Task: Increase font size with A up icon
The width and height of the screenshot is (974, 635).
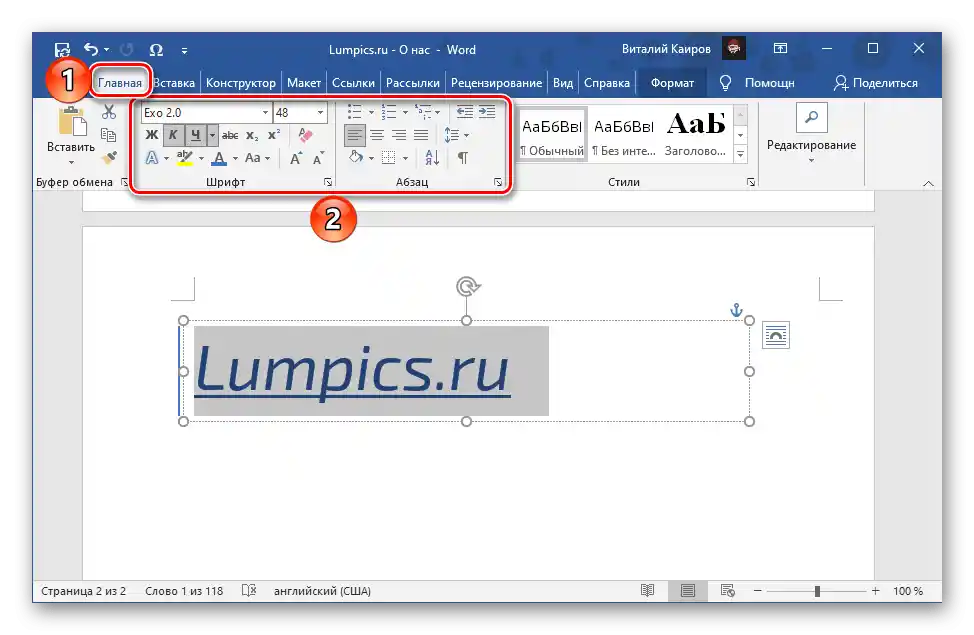Action: coord(296,158)
